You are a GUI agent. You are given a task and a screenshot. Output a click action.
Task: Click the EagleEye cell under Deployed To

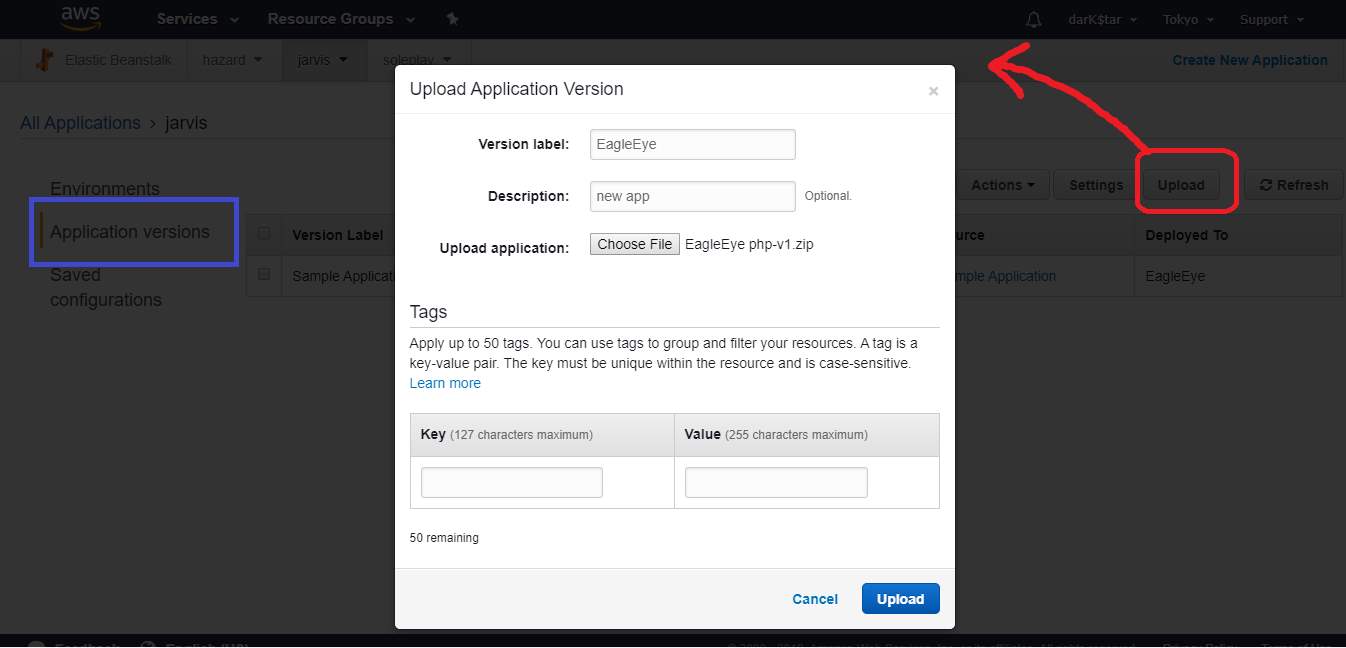click(1175, 276)
